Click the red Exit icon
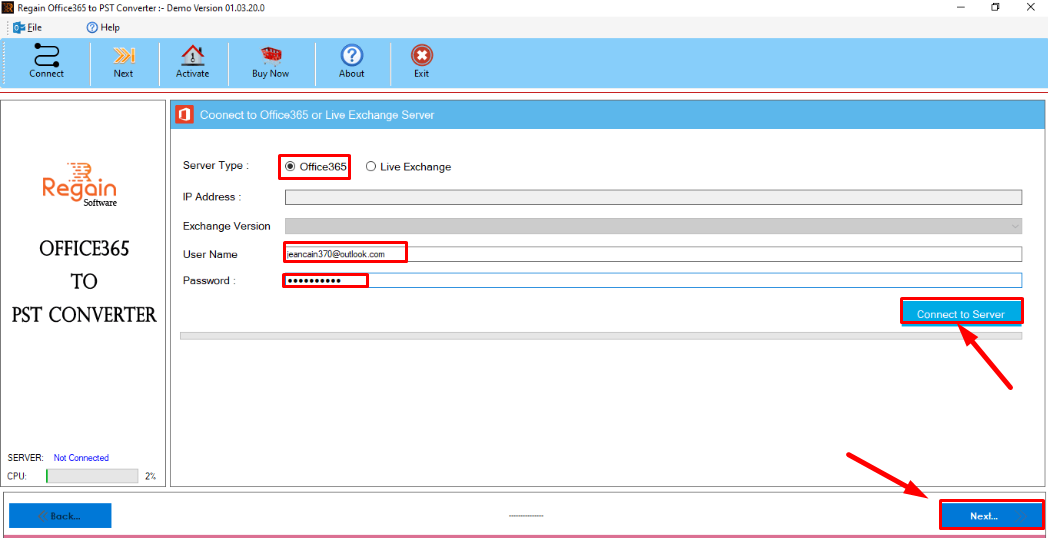The height and width of the screenshot is (538, 1048). point(422,55)
